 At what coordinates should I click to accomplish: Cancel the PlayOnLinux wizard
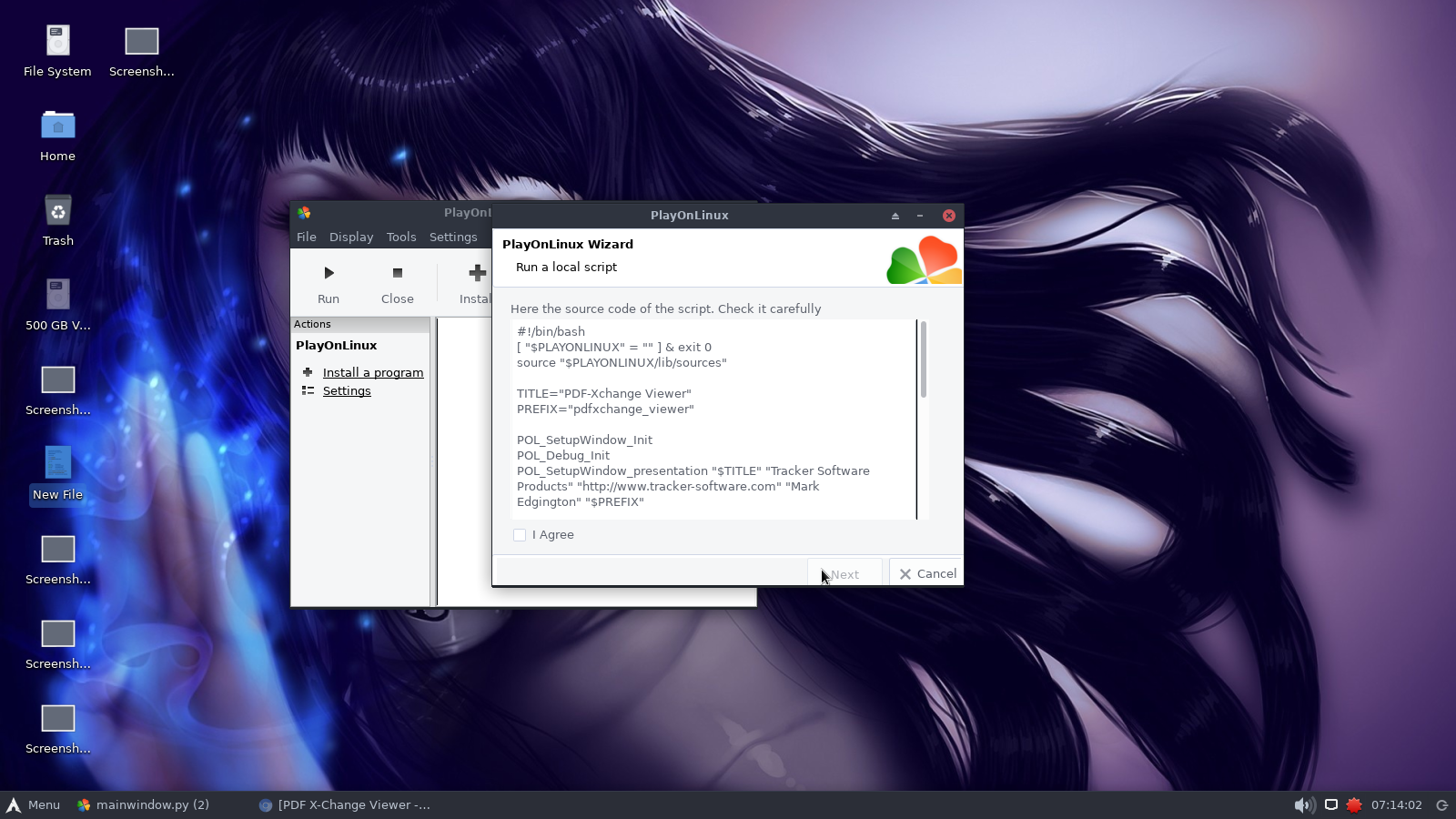click(926, 573)
